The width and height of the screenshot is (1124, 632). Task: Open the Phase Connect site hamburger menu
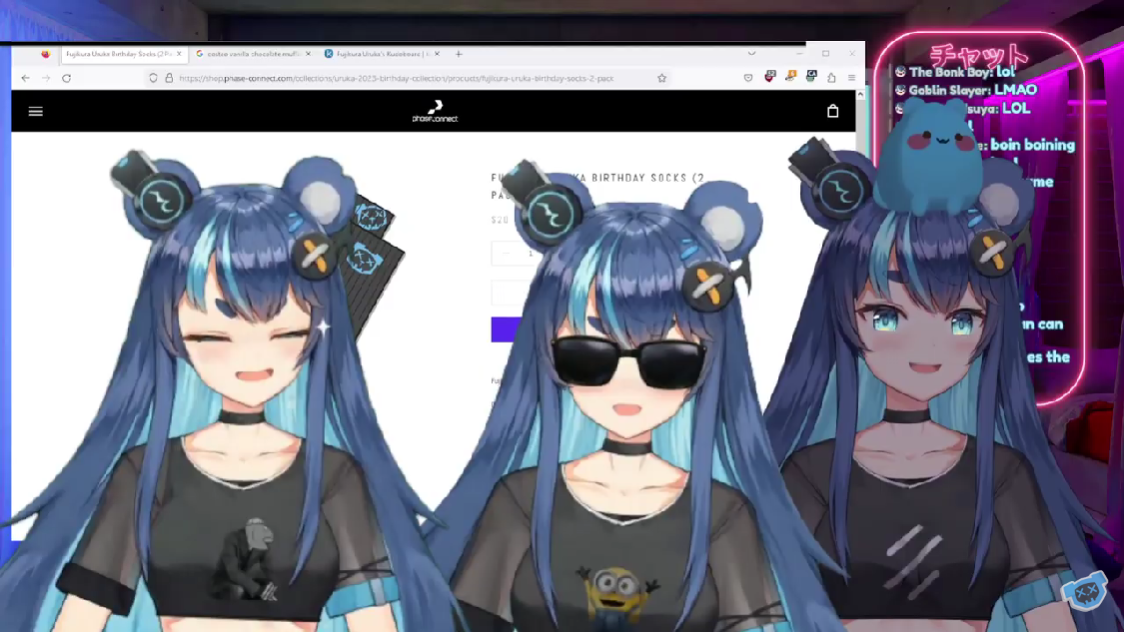point(35,111)
